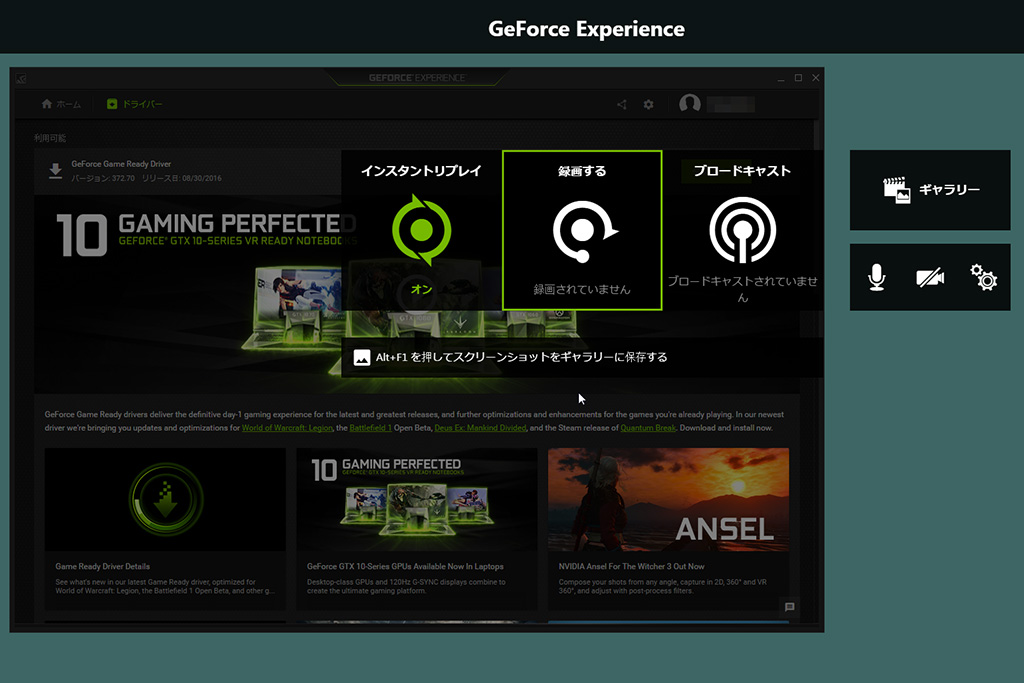The width and height of the screenshot is (1024, 683).
Task: Switch to Drivers (ドライバー) tab
Action: coord(135,104)
